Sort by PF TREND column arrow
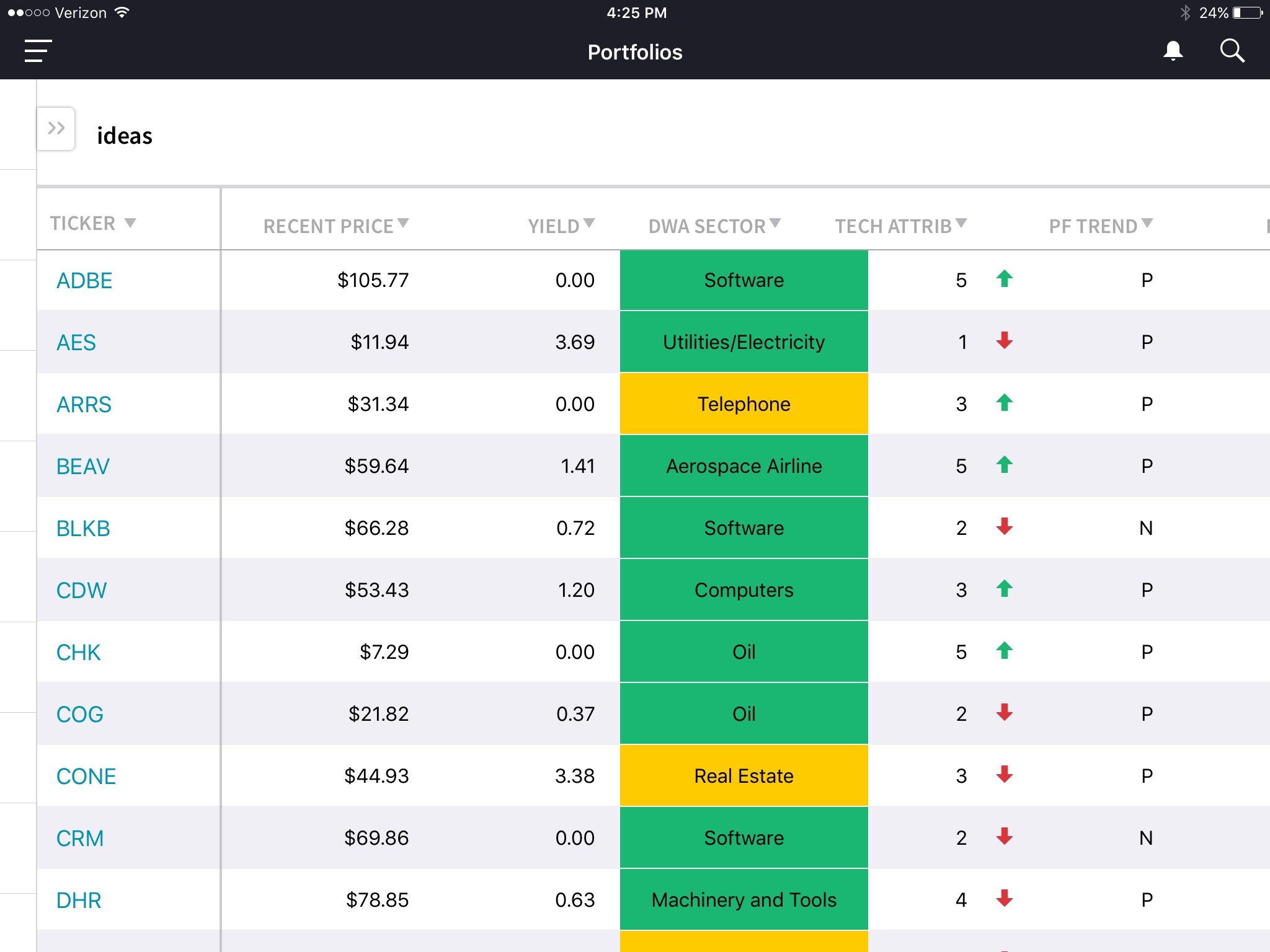 1147,223
